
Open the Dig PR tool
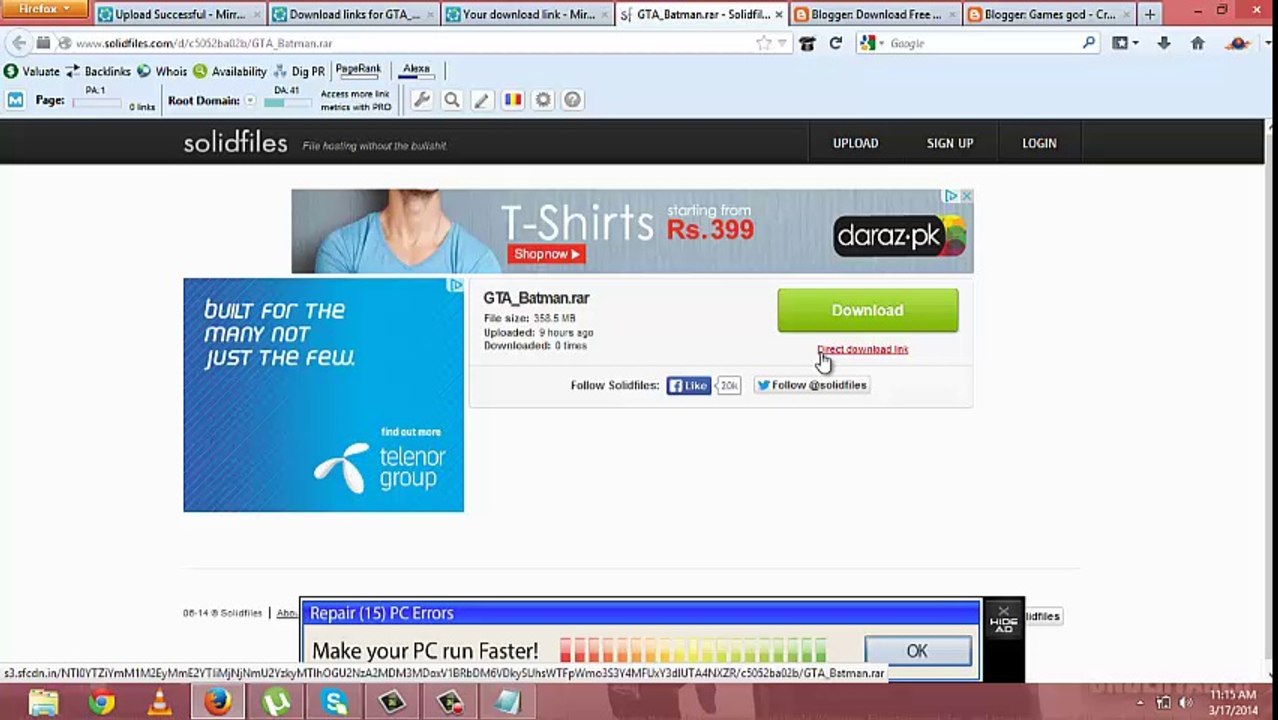(x=299, y=71)
